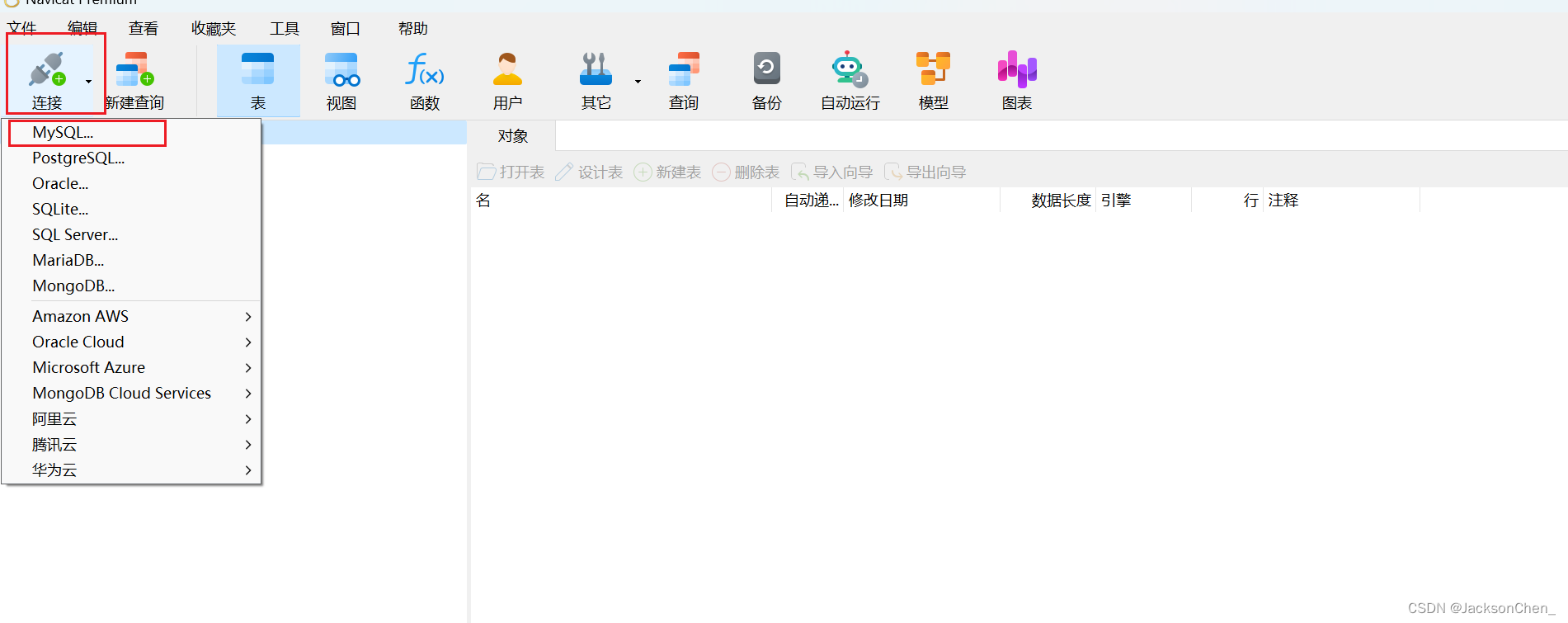Sort by the 名 (Name) column header
Viewport: 1568px width, 623px height.
[621, 201]
